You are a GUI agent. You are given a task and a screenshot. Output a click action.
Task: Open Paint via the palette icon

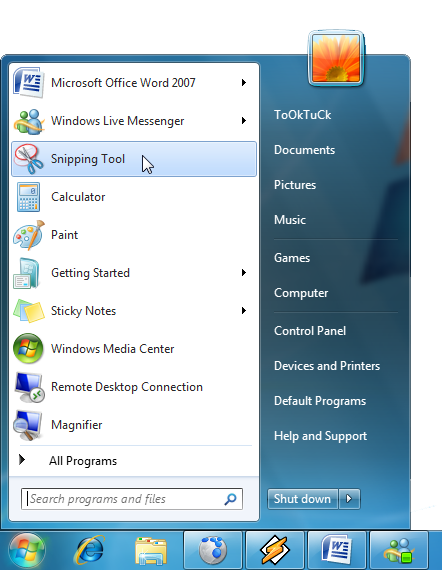[x=28, y=235]
